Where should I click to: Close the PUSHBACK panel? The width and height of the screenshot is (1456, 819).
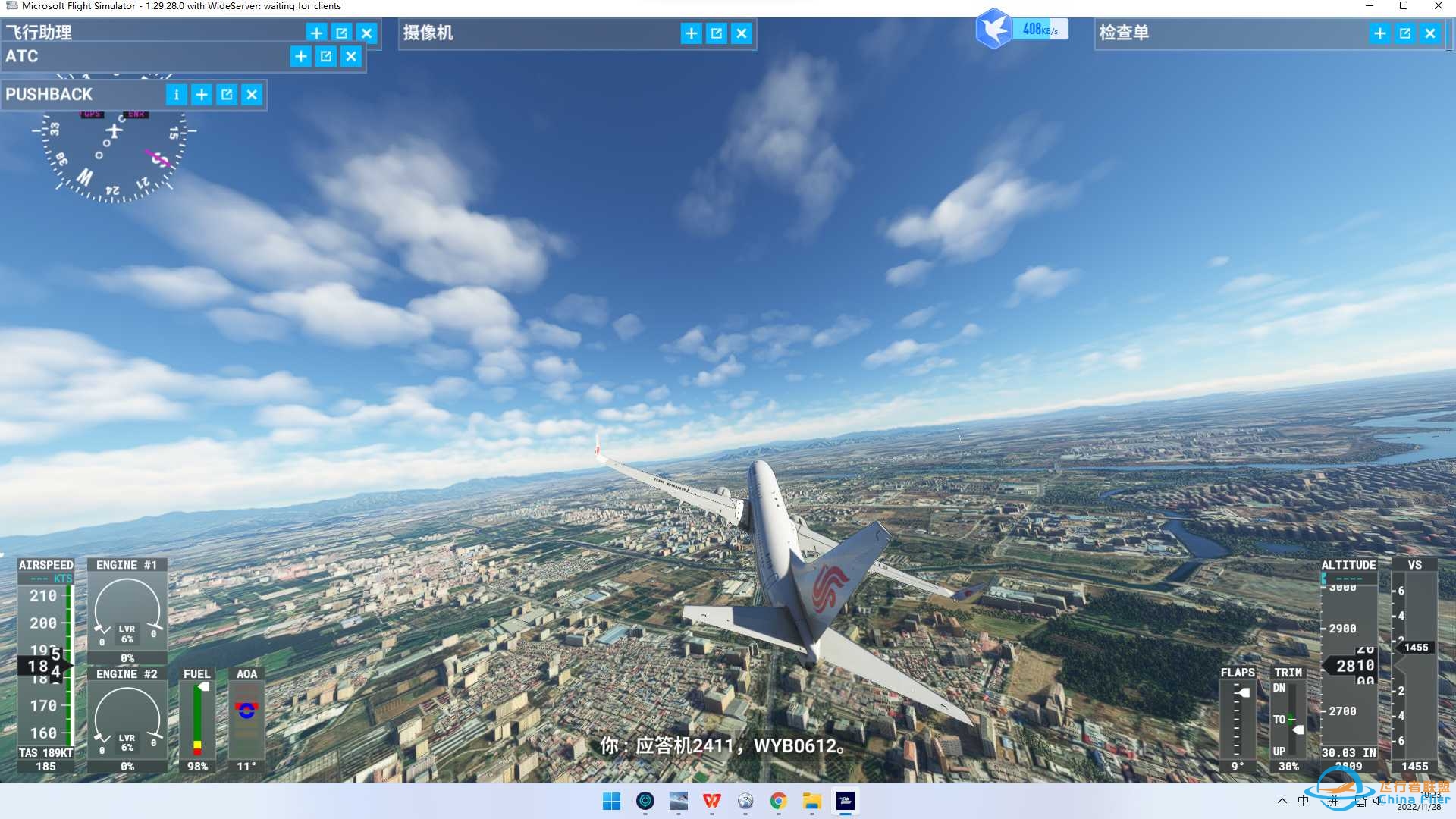[x=251, y=95]
